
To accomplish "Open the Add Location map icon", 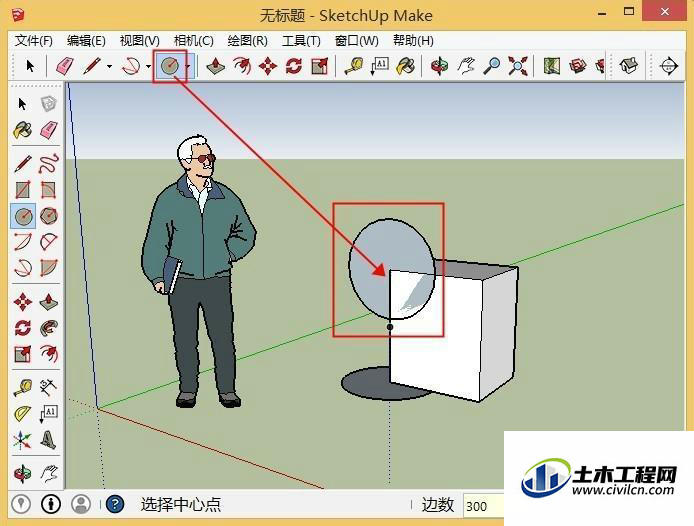I will [x=551, y=66].
